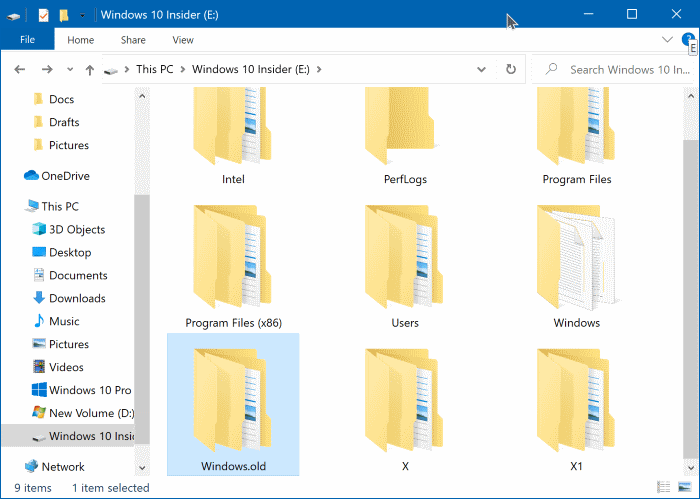The width and height of the screenshot is (700, 499).
Task: Refresh the current folder view
Action: coord(511,69)
